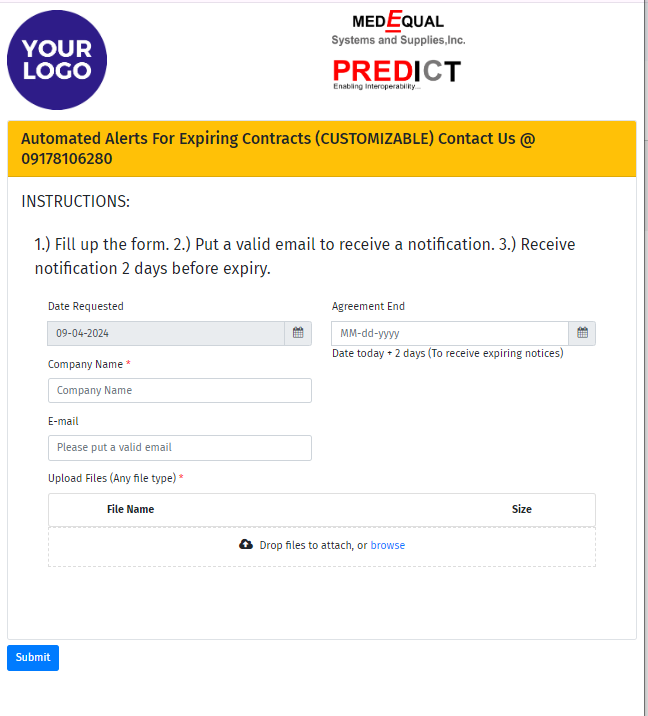
Task: Click the File Name column header
Action: point(131,509)
